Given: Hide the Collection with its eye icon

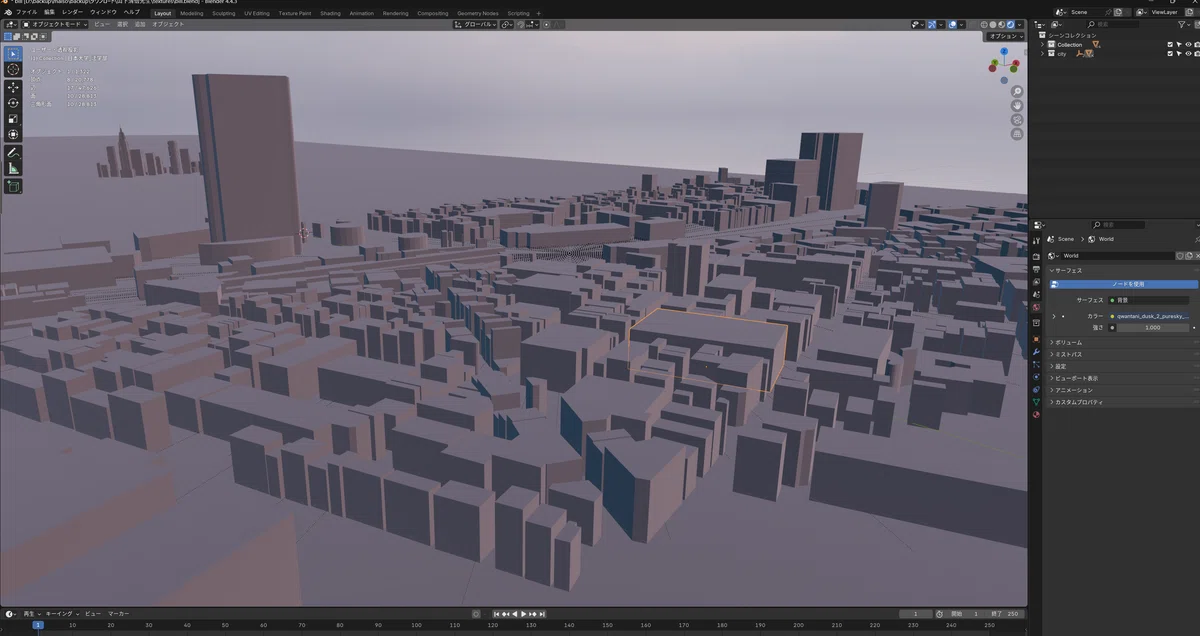Looking at the screenshot, I should pyautogui.click(x=1187, y=45).
